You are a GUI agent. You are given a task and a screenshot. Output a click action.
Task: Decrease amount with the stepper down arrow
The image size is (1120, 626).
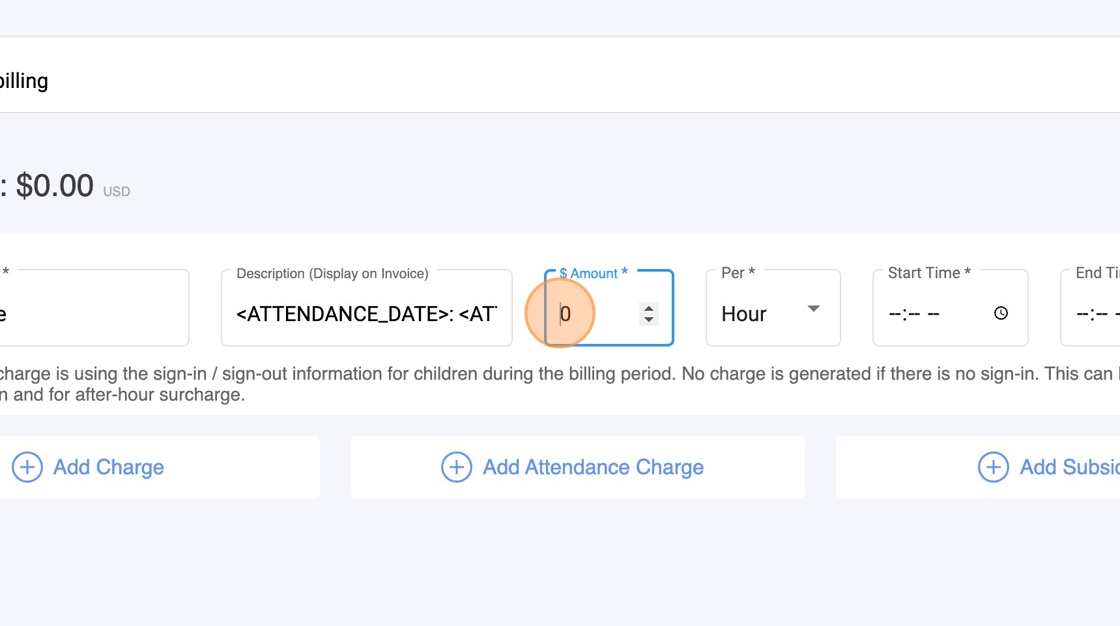click(x=649, y=319)
